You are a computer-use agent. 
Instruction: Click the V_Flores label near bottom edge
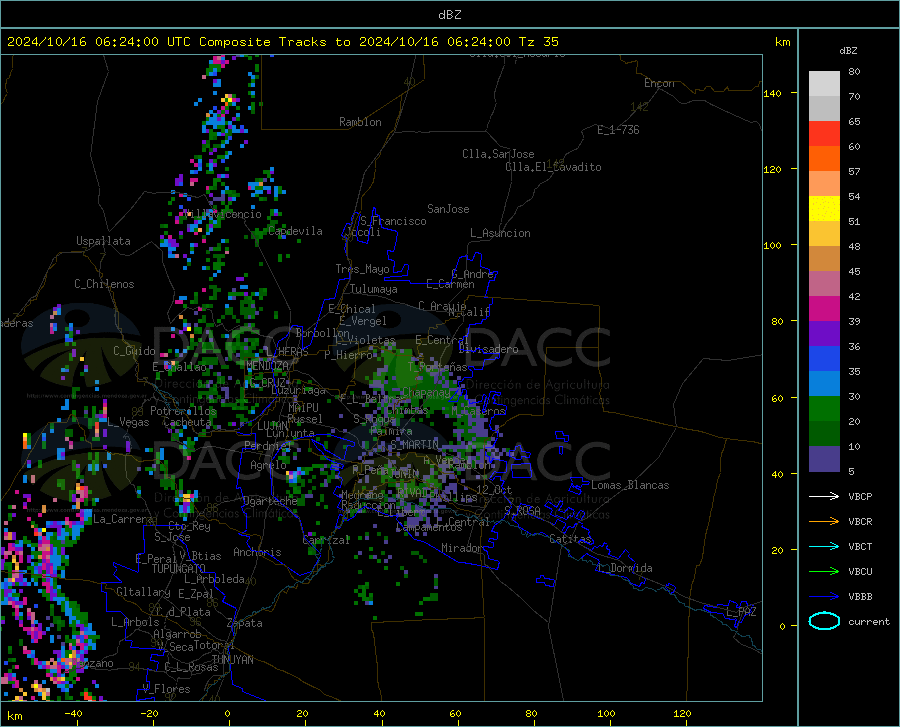166,689
